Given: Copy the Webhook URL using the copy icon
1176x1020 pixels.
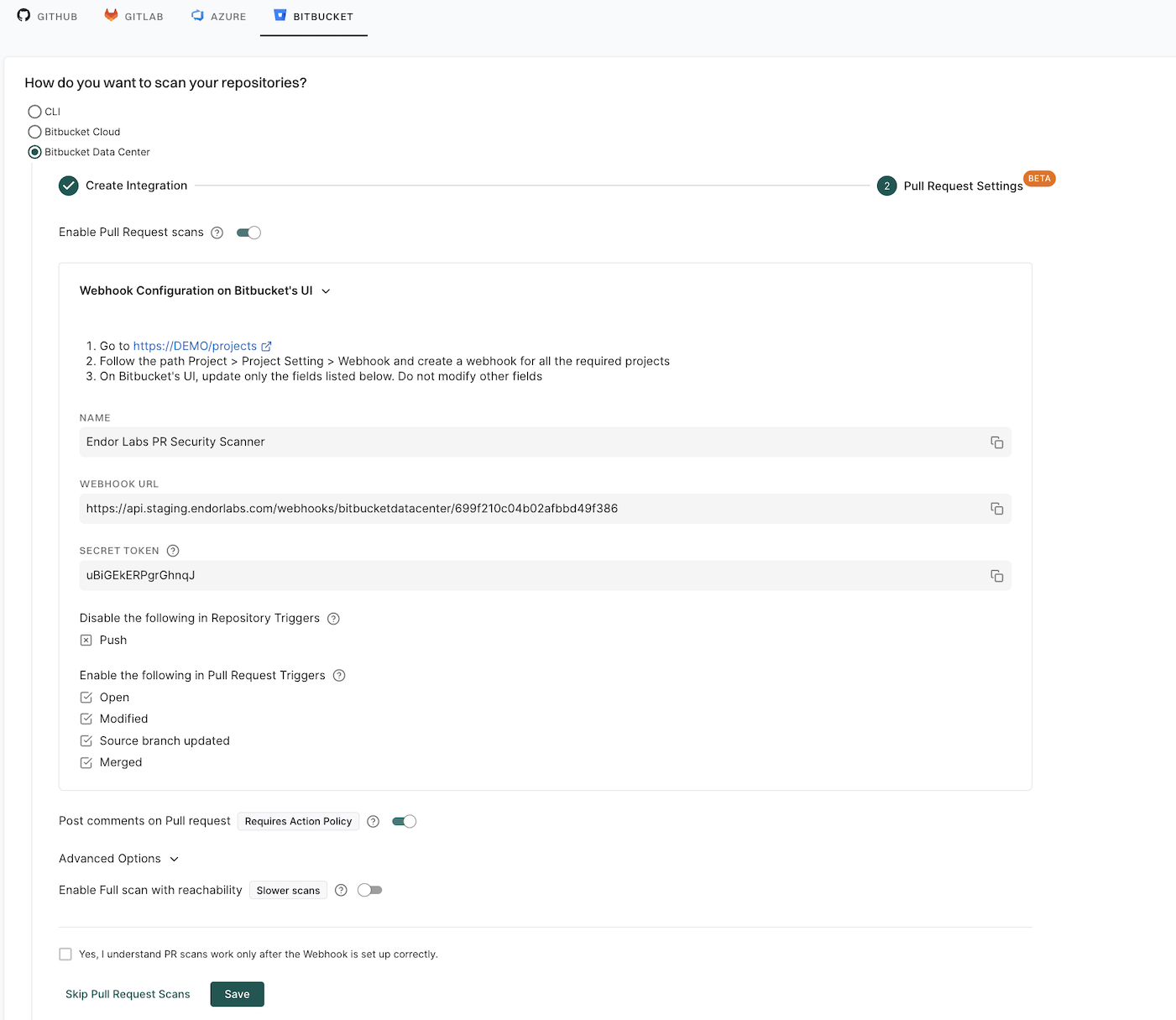Looking at the screenshot, I should click(996, 508).
